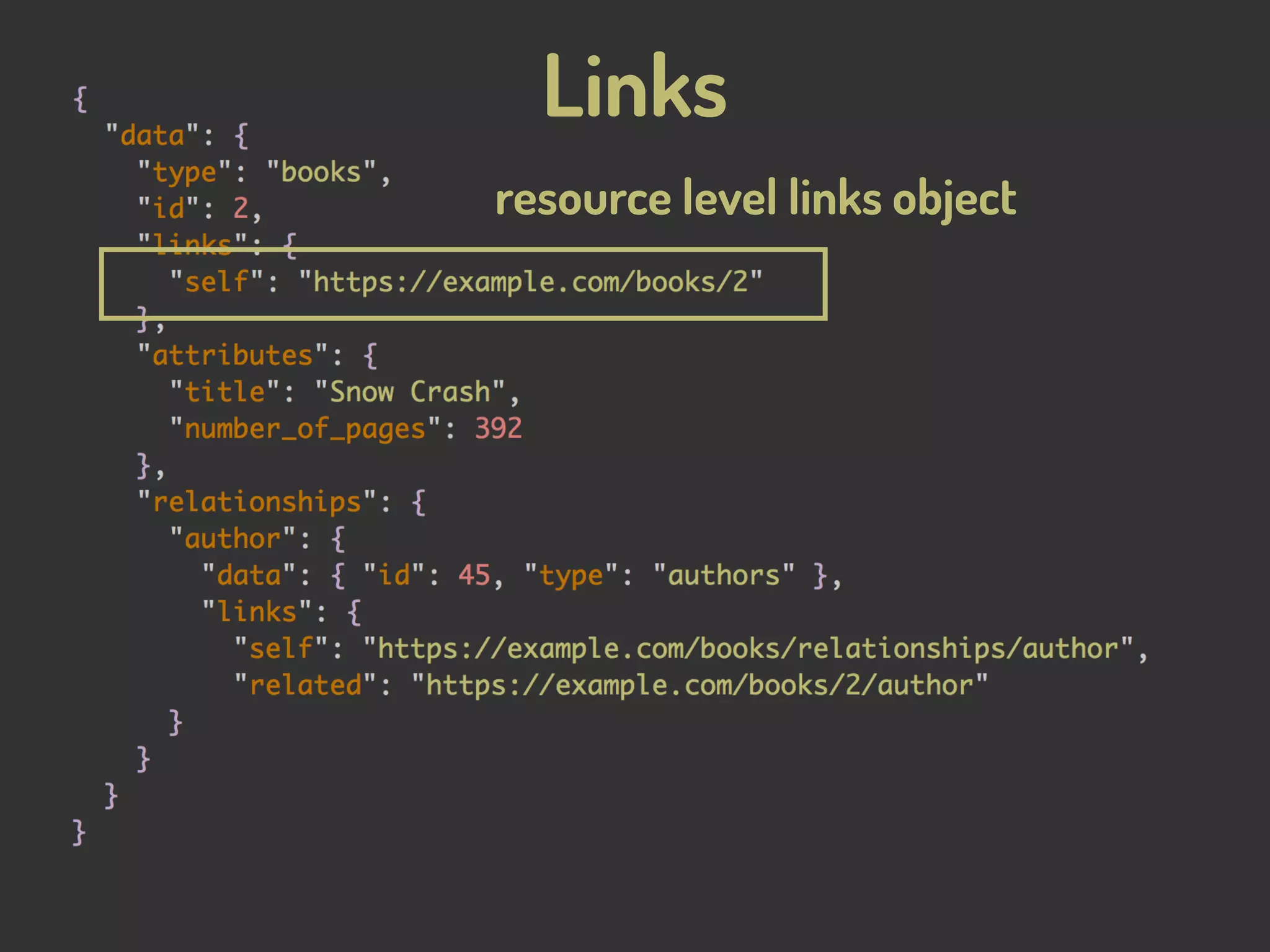
Task: Click the "title" key
Action: coord(225,392)
